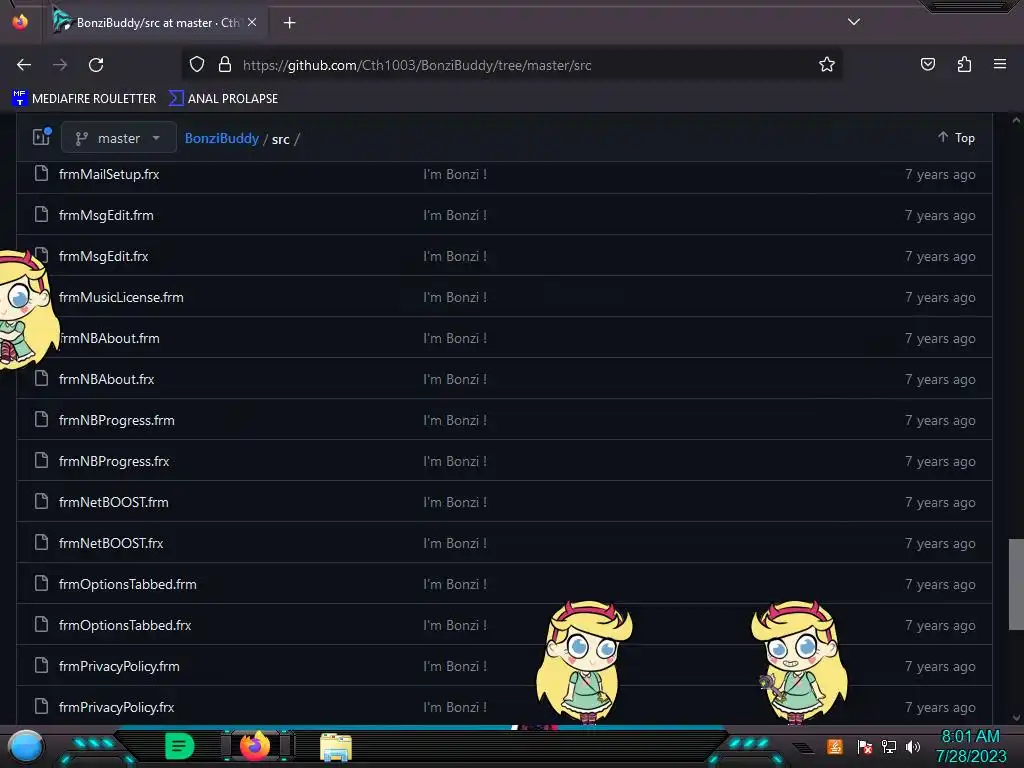
Task: Open file frmNetBOOST.frx
Action: (111, 543)
